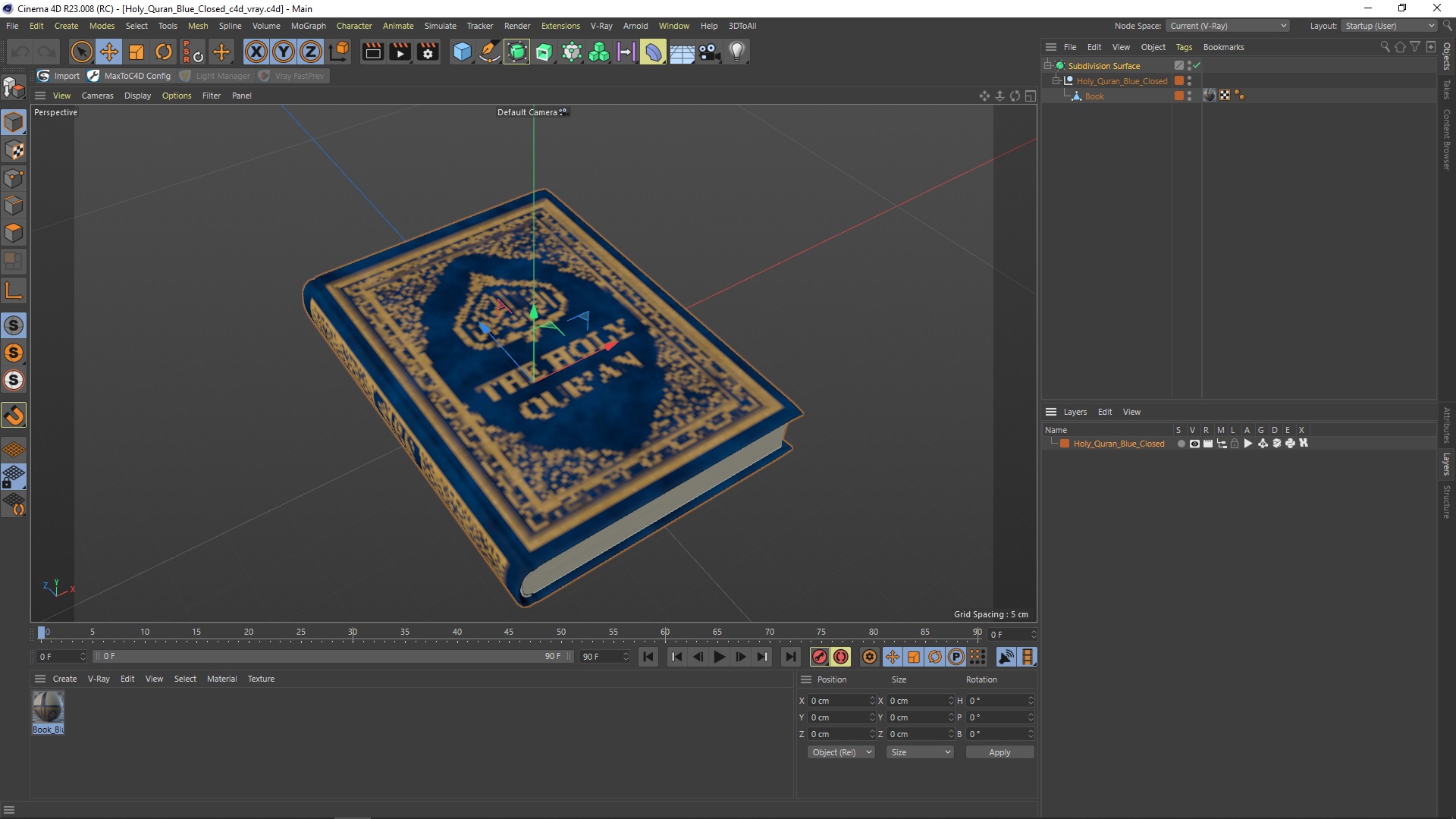Image resolution: width=1456 pixels, height=819 pixels.
Task: Open Size mode dropdown
Action: 920,752
